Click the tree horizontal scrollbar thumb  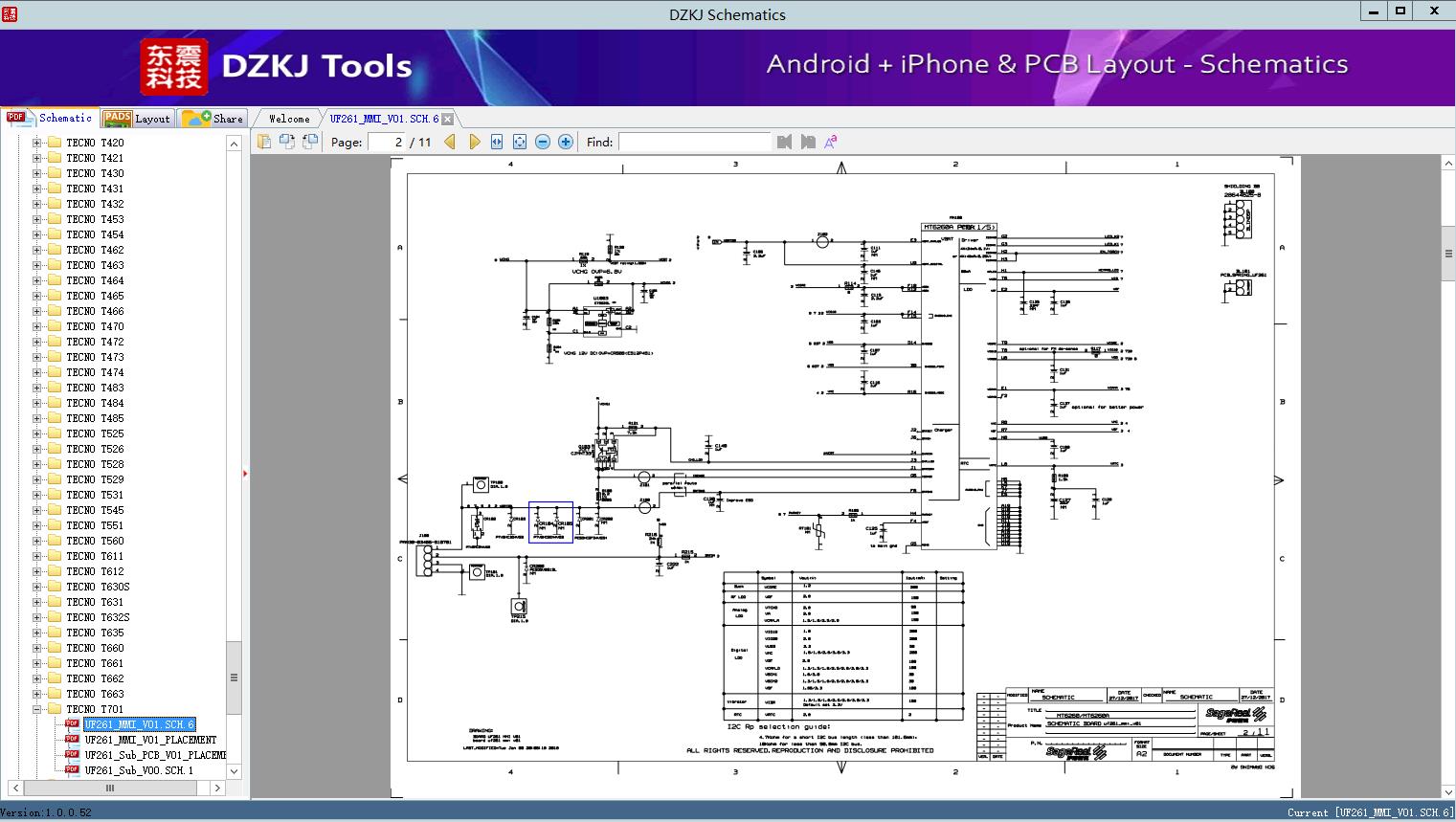109,788
